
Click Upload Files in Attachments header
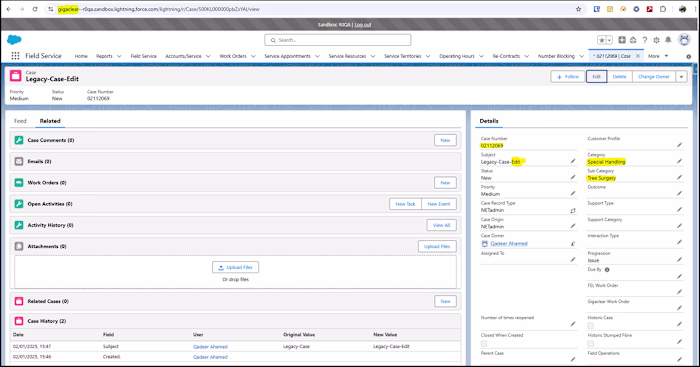click(x=437, y=246)
